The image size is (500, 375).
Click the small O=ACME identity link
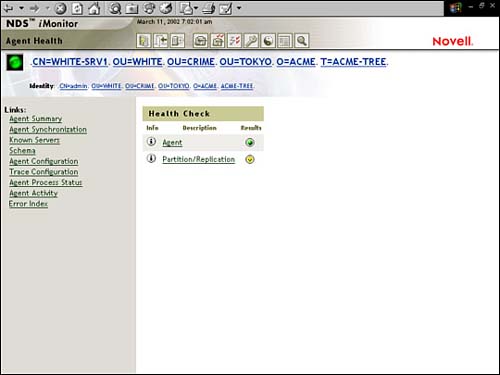pos(205,86)
